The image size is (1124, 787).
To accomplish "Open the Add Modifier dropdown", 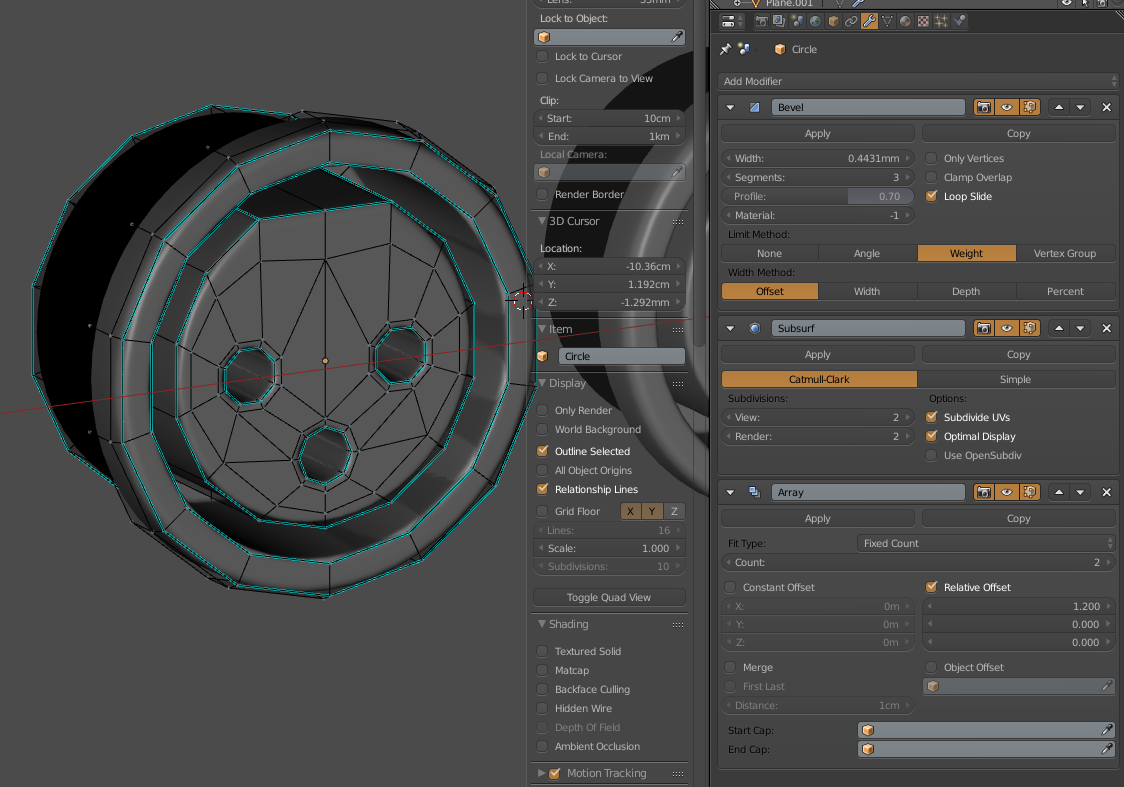I will pyautogui.click(x=918, y=81).
